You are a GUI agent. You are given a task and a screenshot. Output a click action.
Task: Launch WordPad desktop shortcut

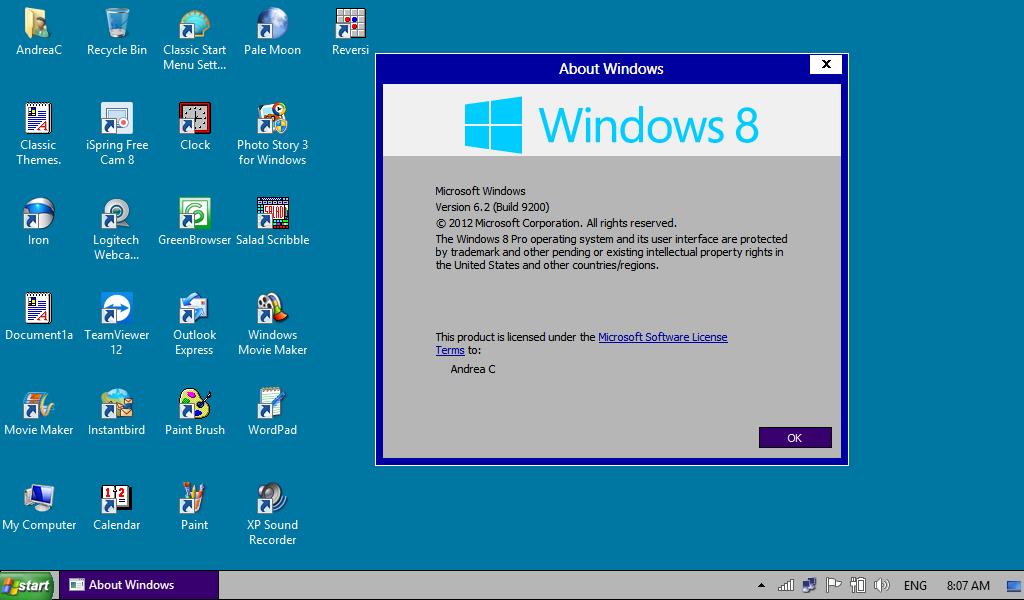(x=272, y=404)
